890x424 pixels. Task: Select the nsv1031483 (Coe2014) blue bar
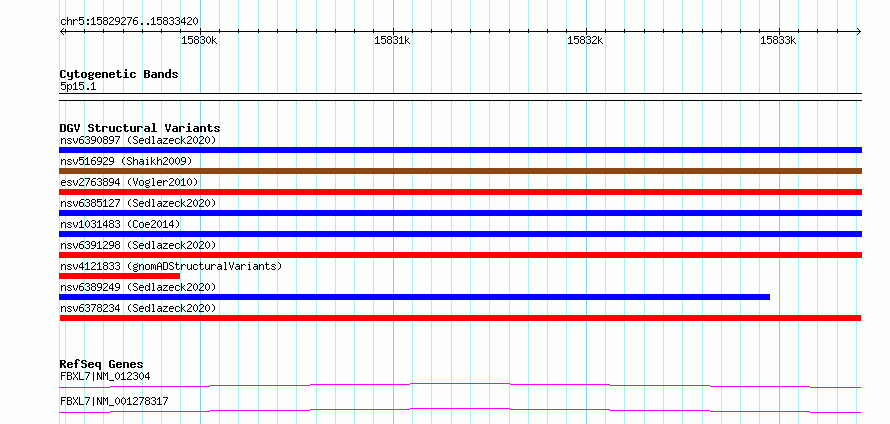tap(460, 234)
